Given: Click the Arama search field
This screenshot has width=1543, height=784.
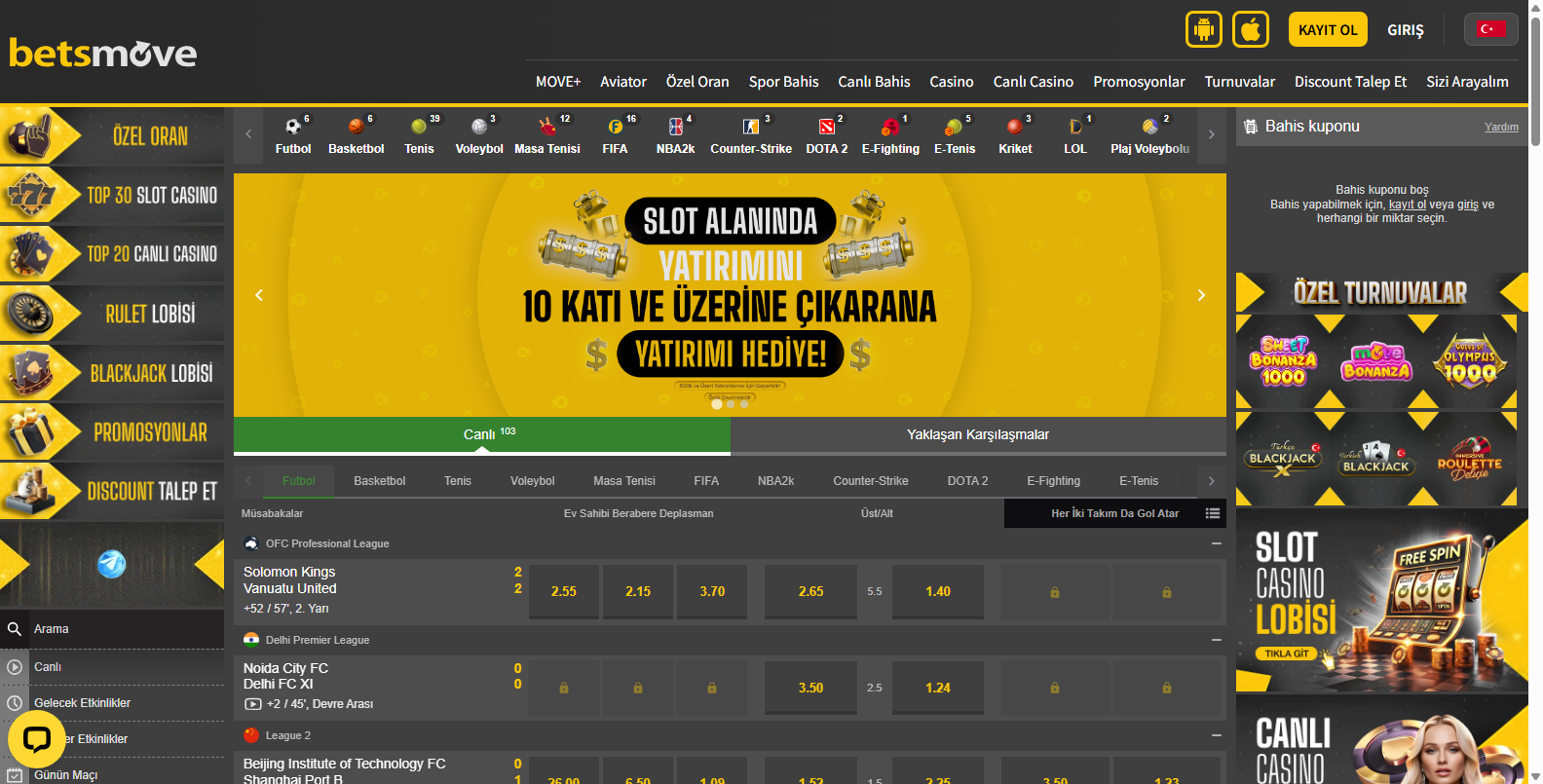Looking at the screenshot, I should tap(112, 629).
